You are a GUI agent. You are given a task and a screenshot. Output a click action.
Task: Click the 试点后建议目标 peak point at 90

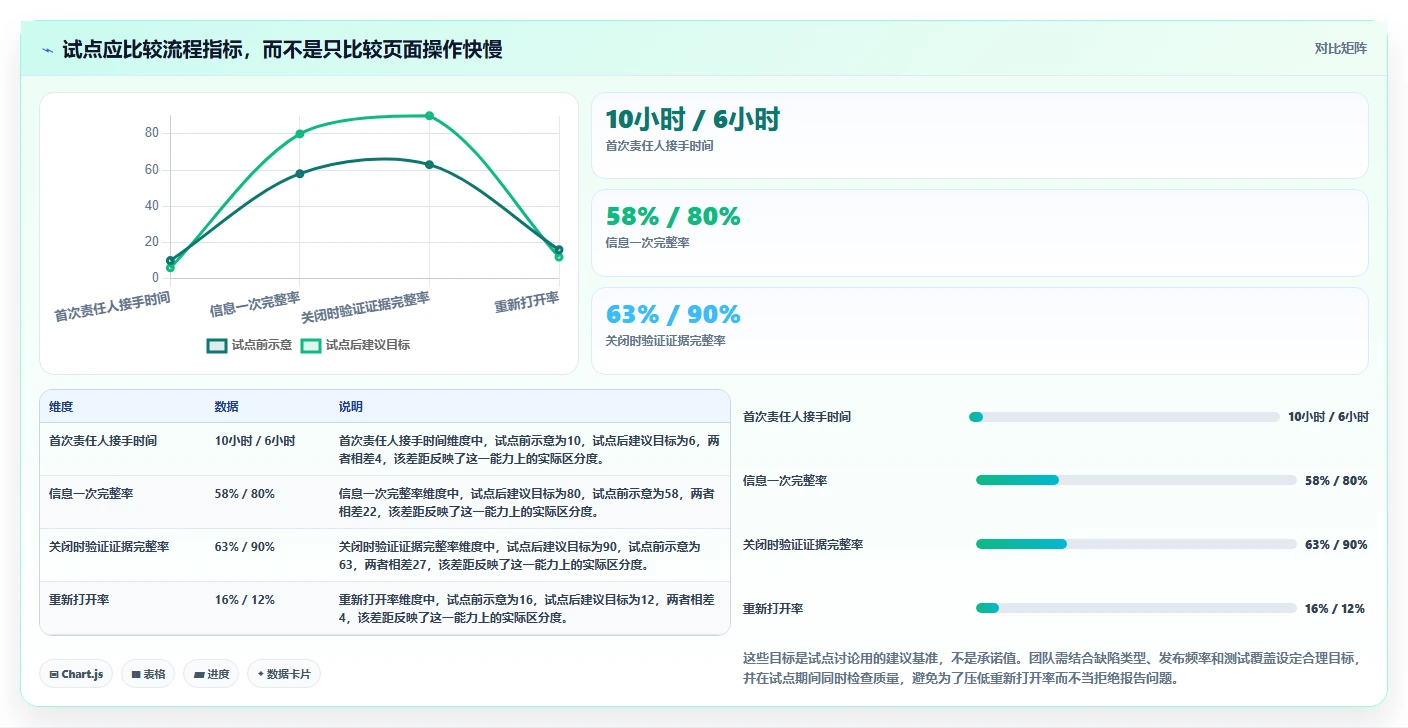coord(429,116)
